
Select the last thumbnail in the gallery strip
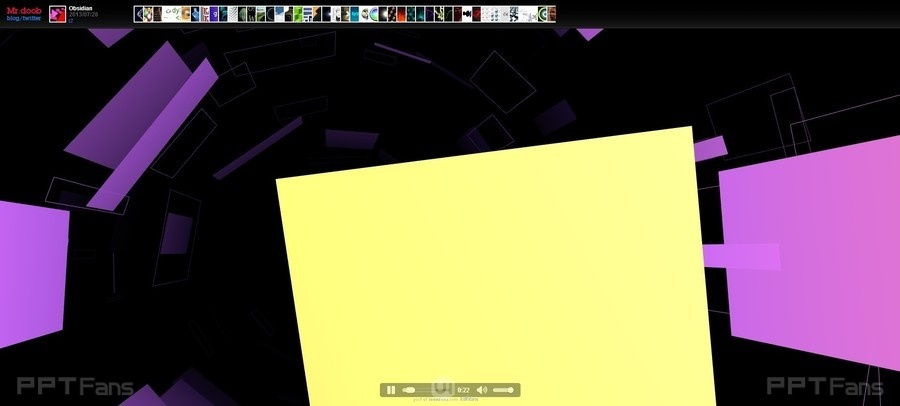(549, 14)
